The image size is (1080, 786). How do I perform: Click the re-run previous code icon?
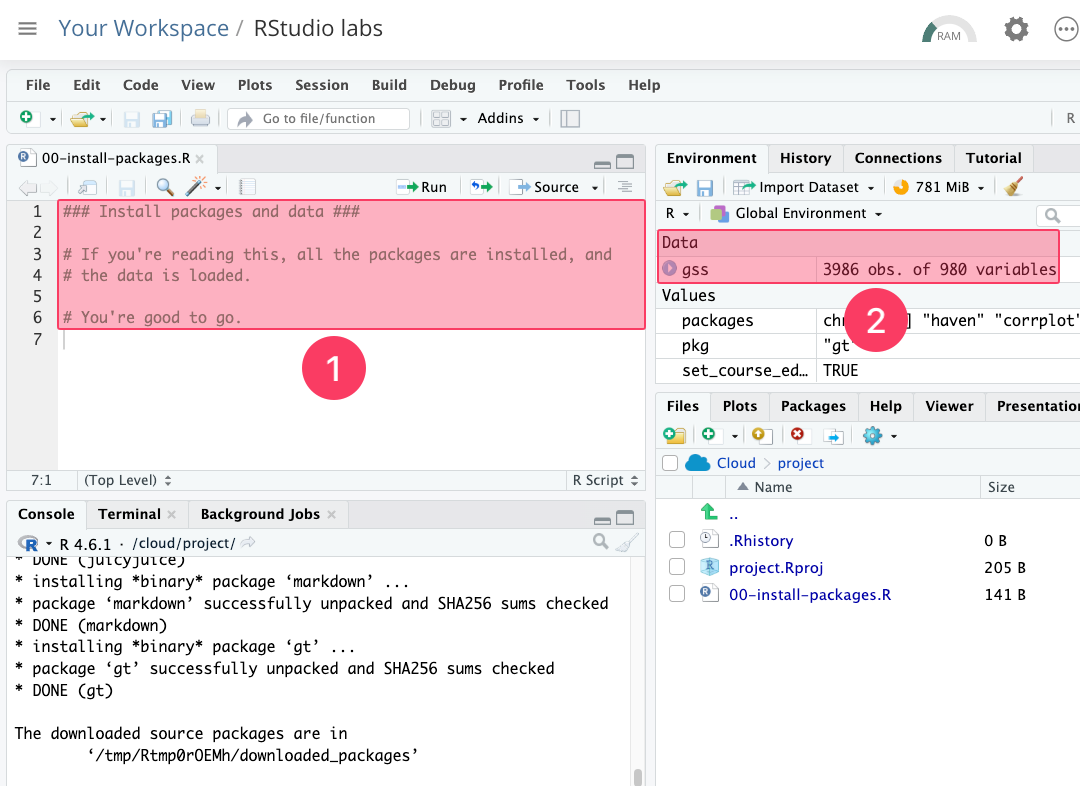[481, 187]
